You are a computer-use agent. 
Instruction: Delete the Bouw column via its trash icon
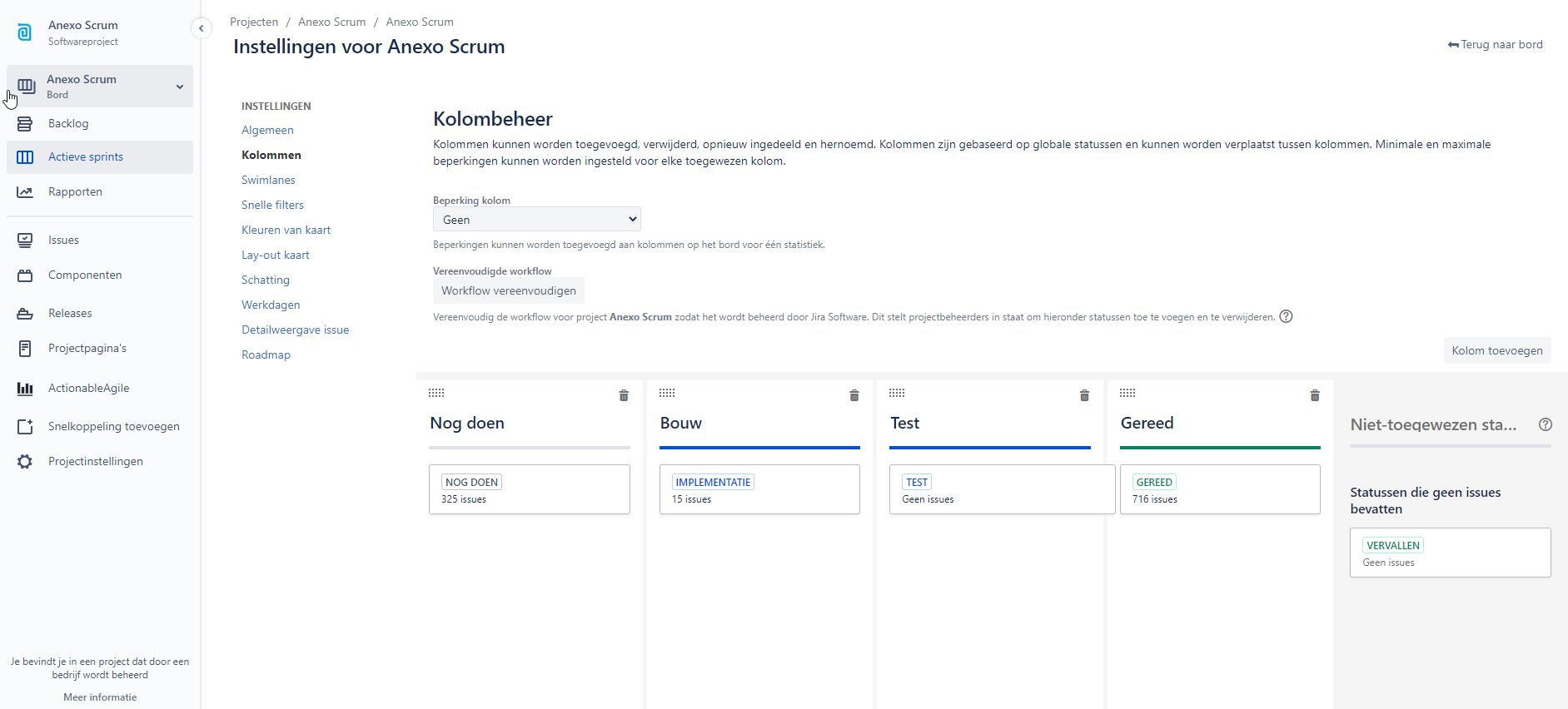[854, 395]
